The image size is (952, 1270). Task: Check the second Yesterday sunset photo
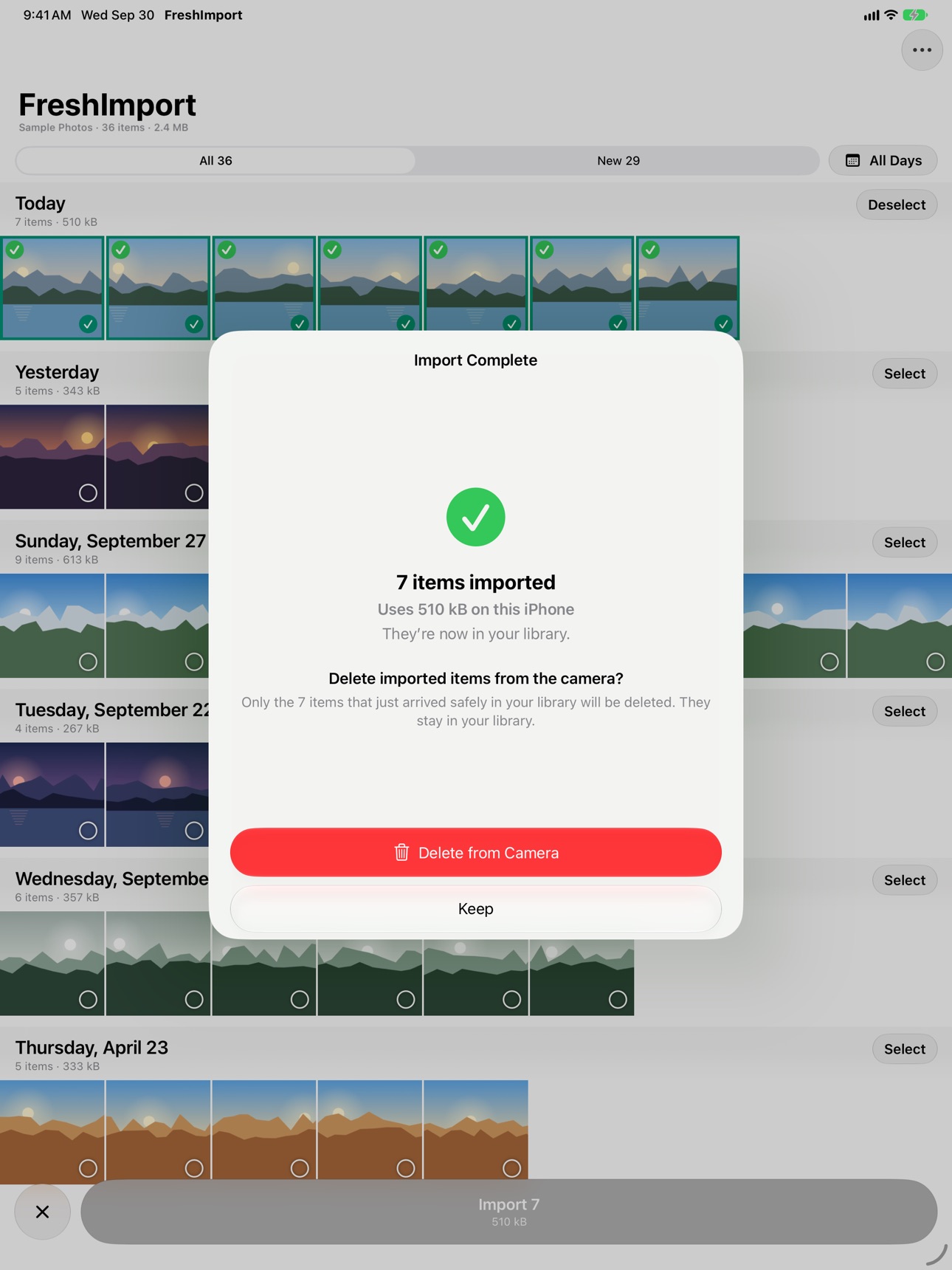click(x=194, y=492)
